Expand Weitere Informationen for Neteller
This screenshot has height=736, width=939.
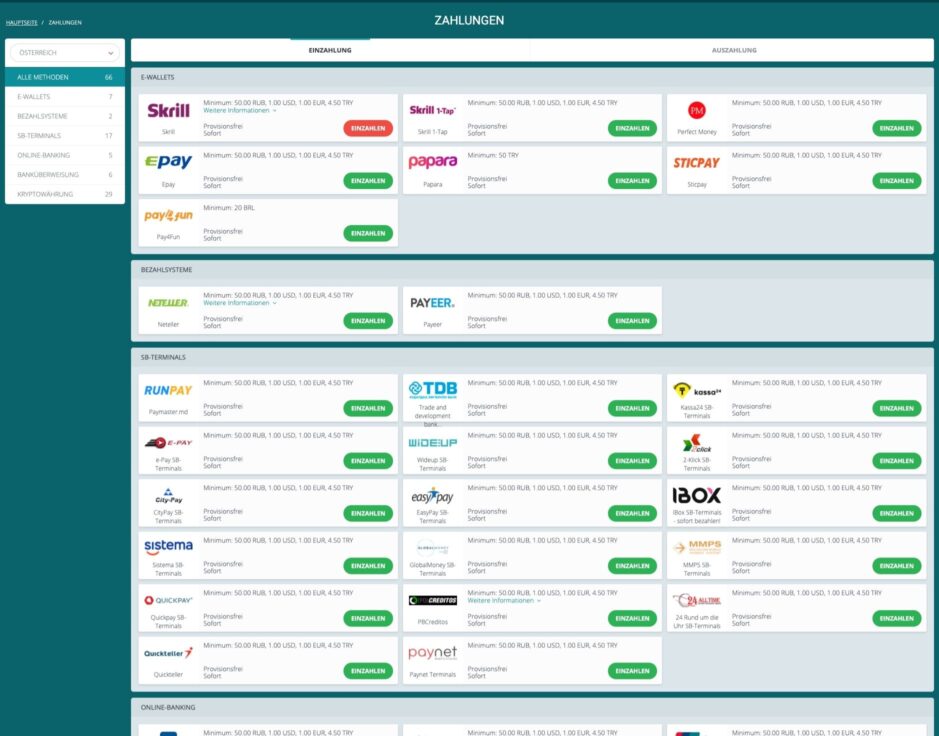pyautogui.click(x=240, y=303)
